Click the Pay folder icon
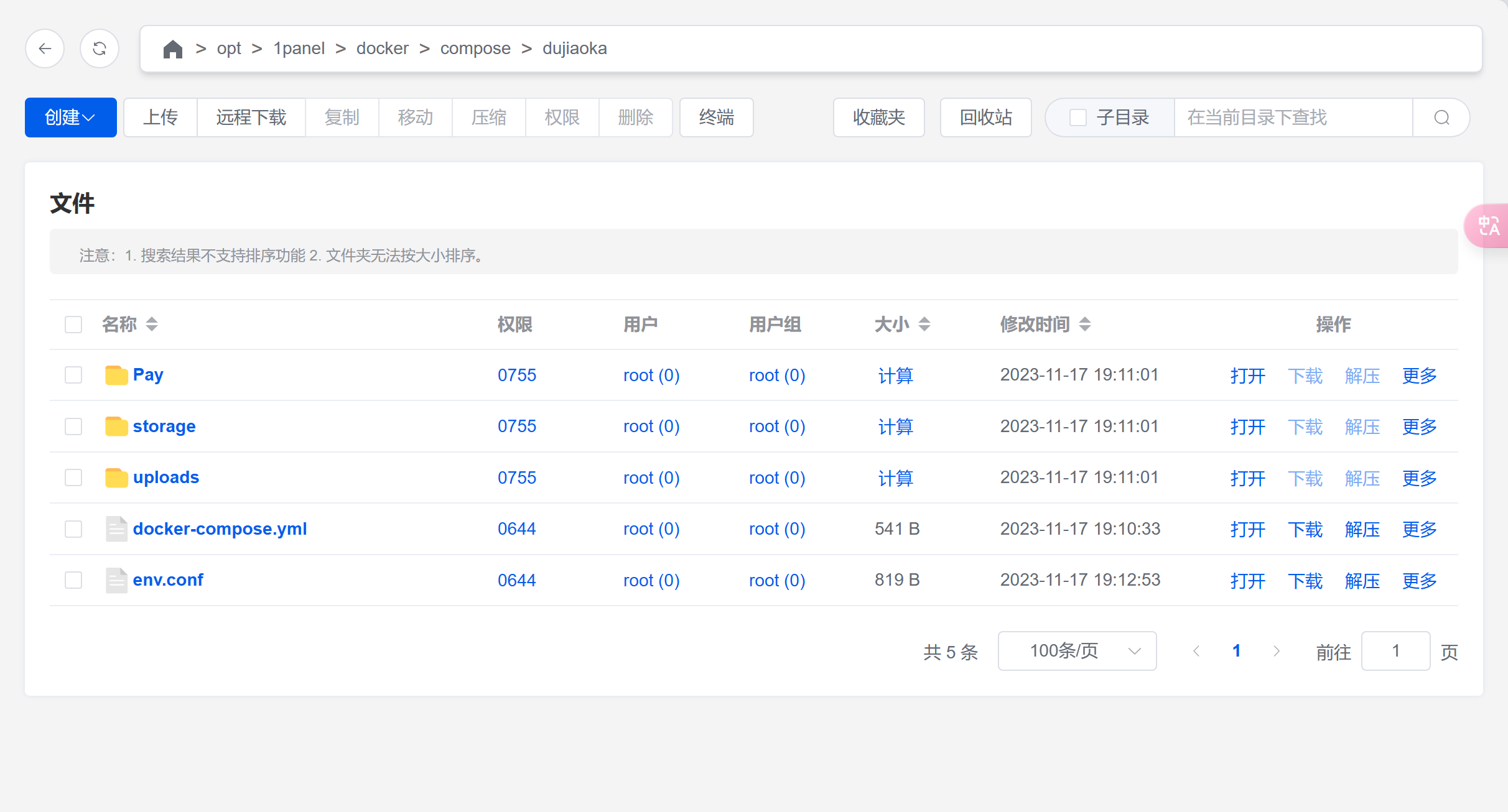Image resolution: width=1508 pixels, height=812 pixels. 116,375
